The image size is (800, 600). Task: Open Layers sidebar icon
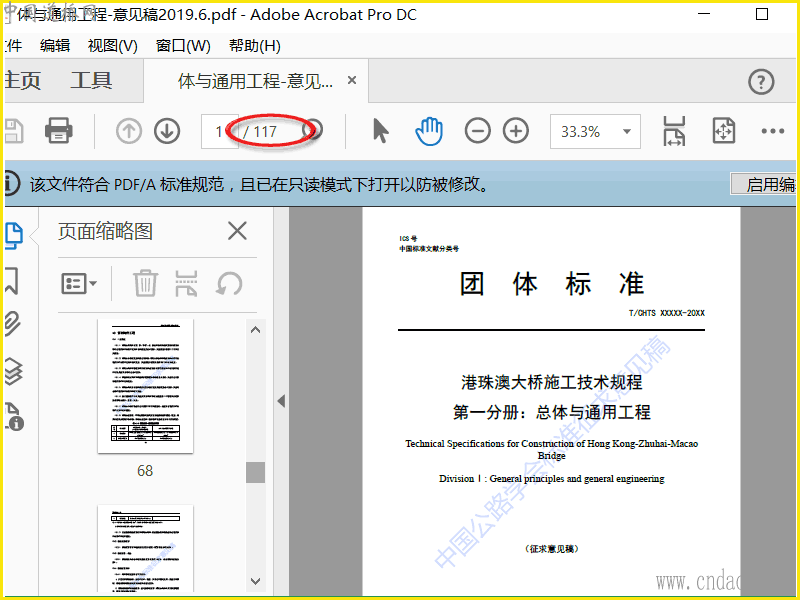tap(13, 370)
